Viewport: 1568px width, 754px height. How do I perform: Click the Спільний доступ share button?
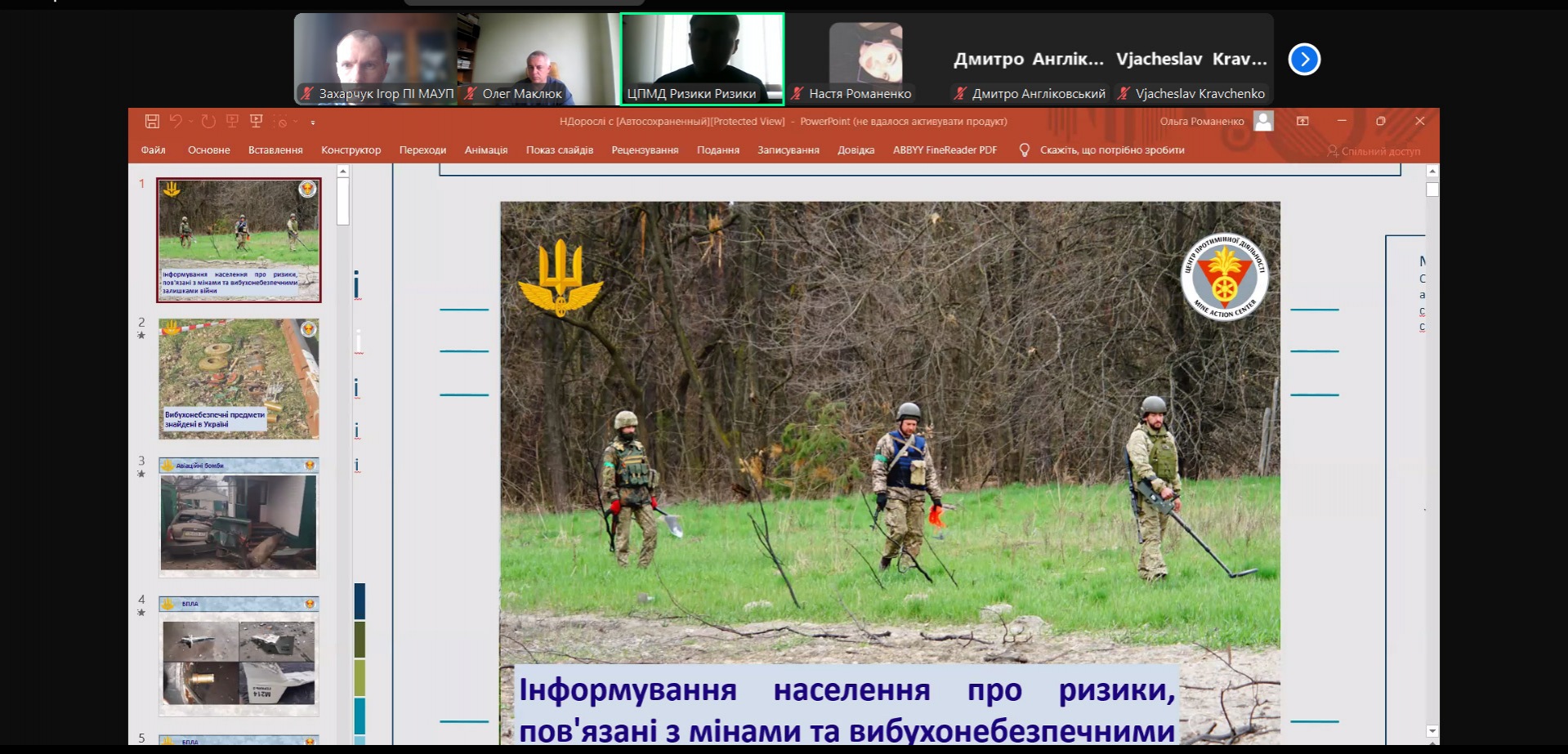[1374, 151]
